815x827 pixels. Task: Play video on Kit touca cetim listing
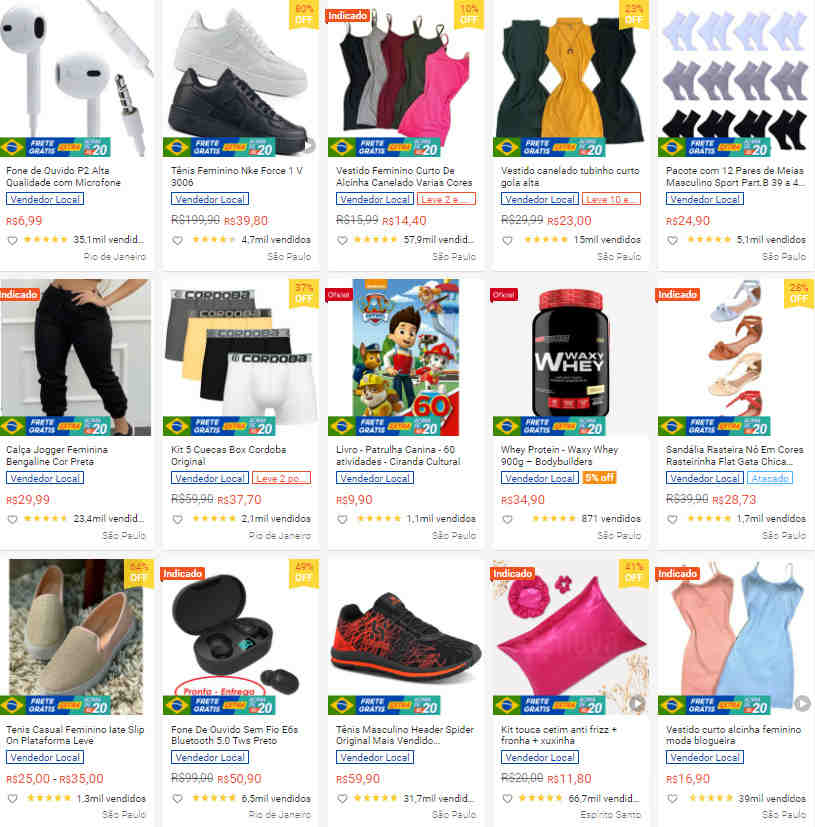tap(637, 704)
